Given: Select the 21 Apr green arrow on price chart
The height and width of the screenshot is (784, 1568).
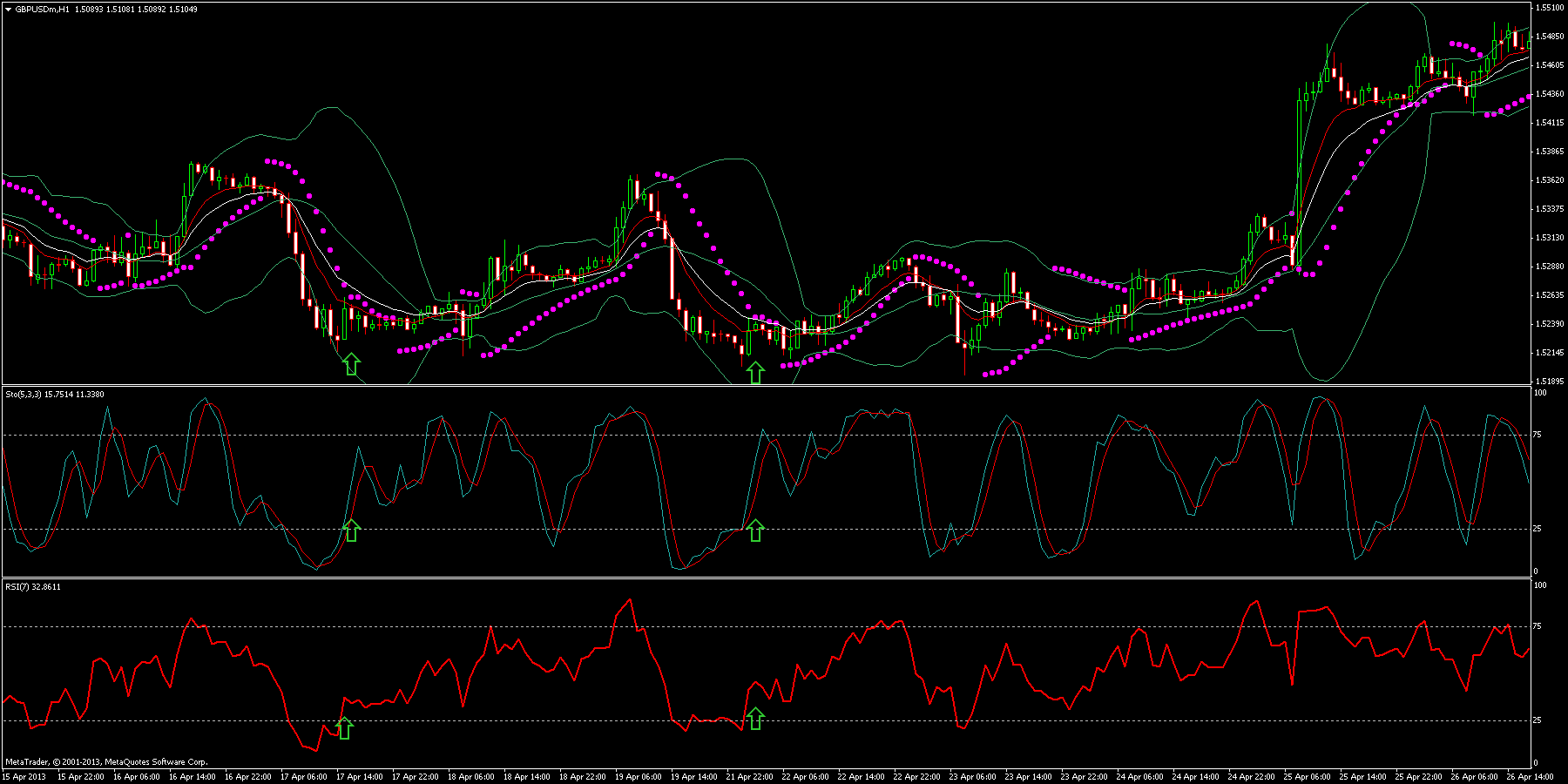Looking at the screenshot, I should pos(755,373).
